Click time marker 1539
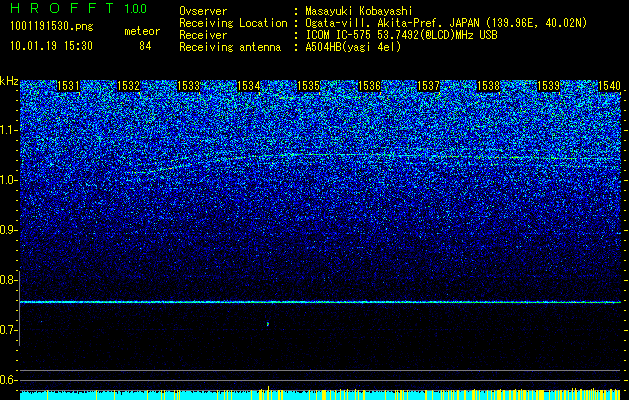The image size is (629, 400). coord(548,86)
